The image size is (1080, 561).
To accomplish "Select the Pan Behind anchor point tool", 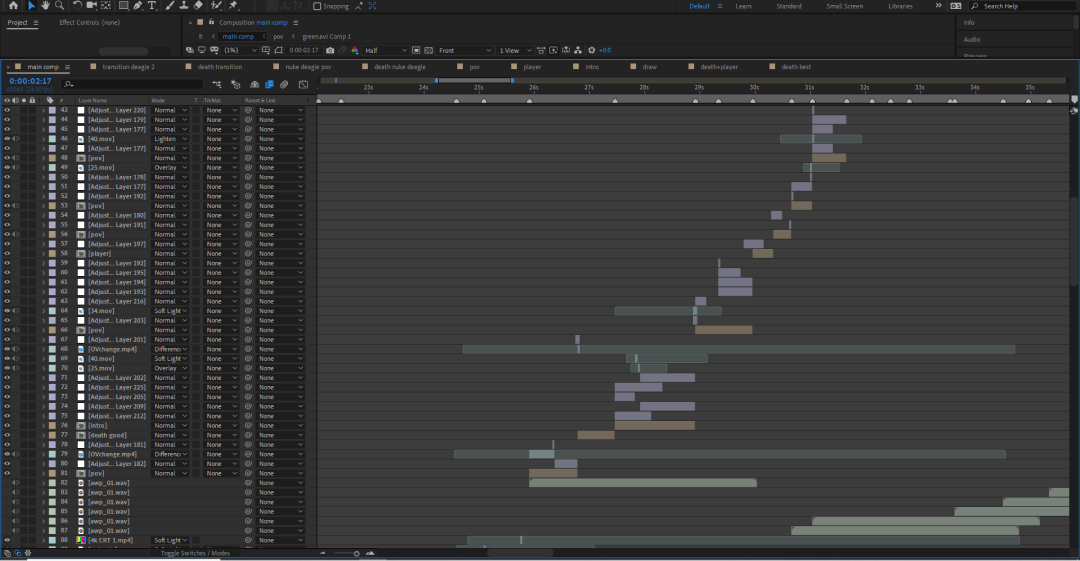I will tap(105, 6).
